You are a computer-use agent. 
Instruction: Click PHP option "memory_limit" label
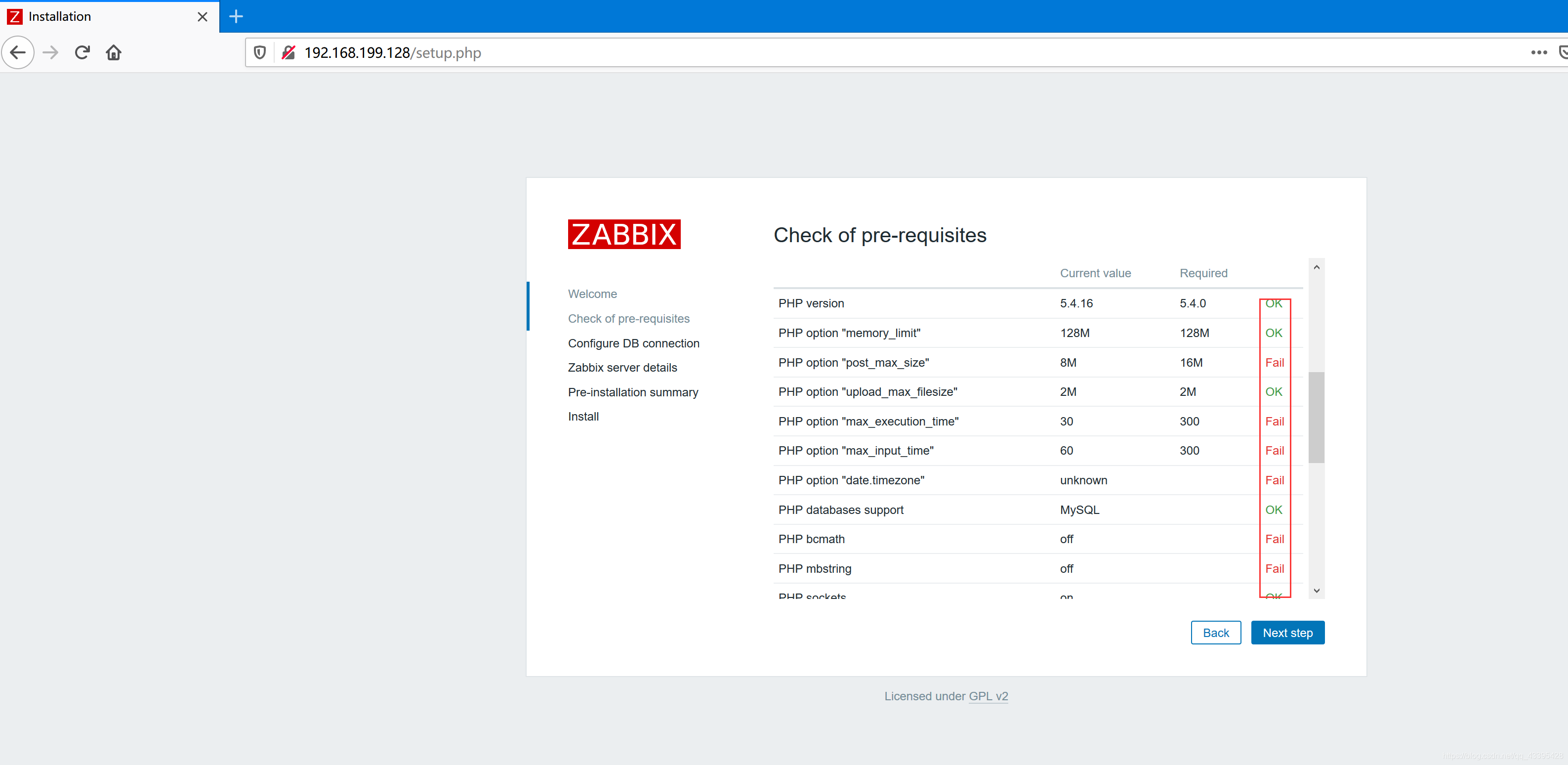pyautogui.click(x=849, y=333)
